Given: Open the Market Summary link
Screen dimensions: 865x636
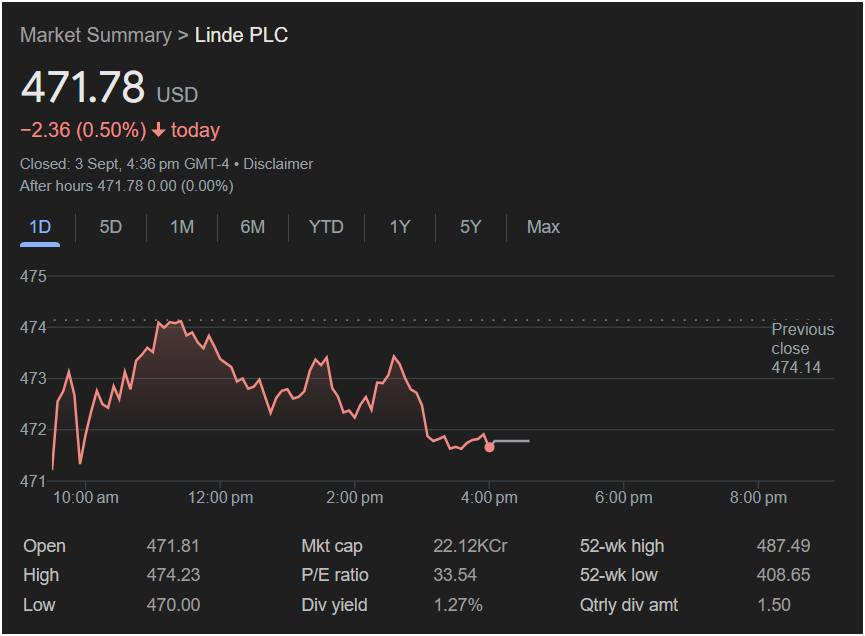Looking at the screenshot, I should click(x=96, y=35).
